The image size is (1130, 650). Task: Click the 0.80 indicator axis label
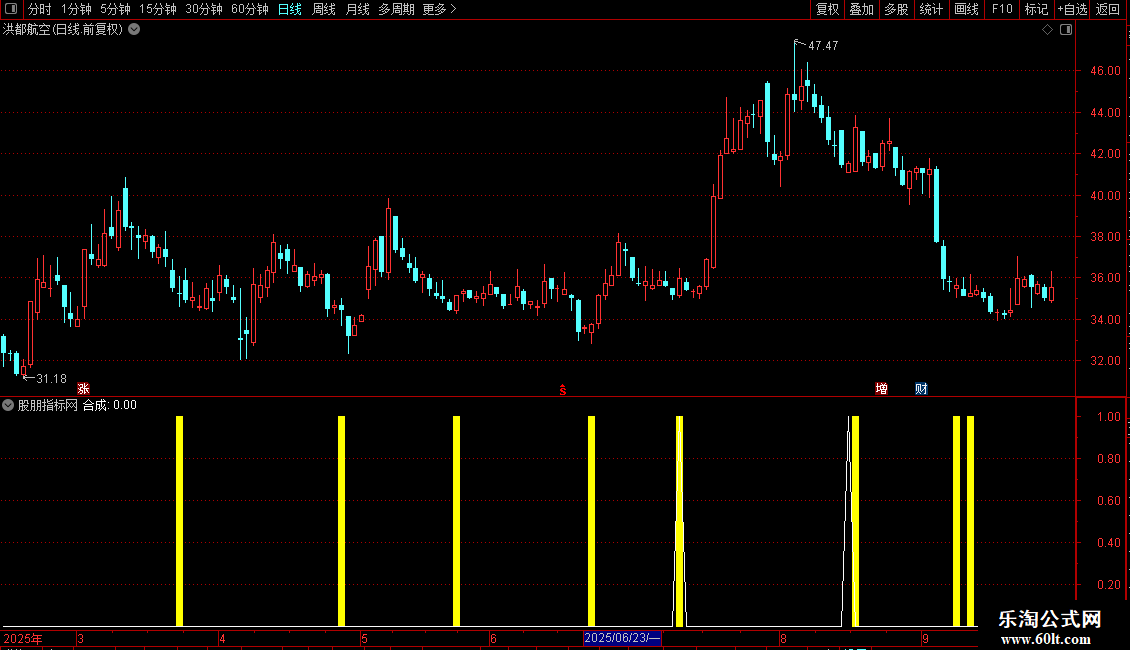tap(1108, 458)
